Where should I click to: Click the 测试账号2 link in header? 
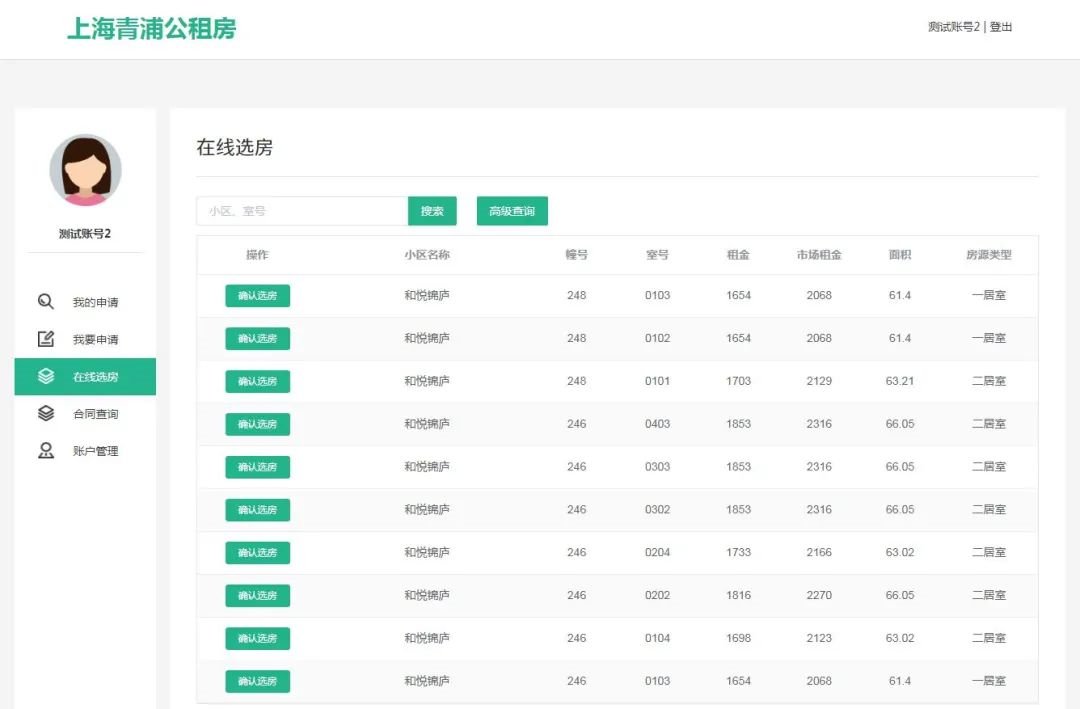(953, 27)
